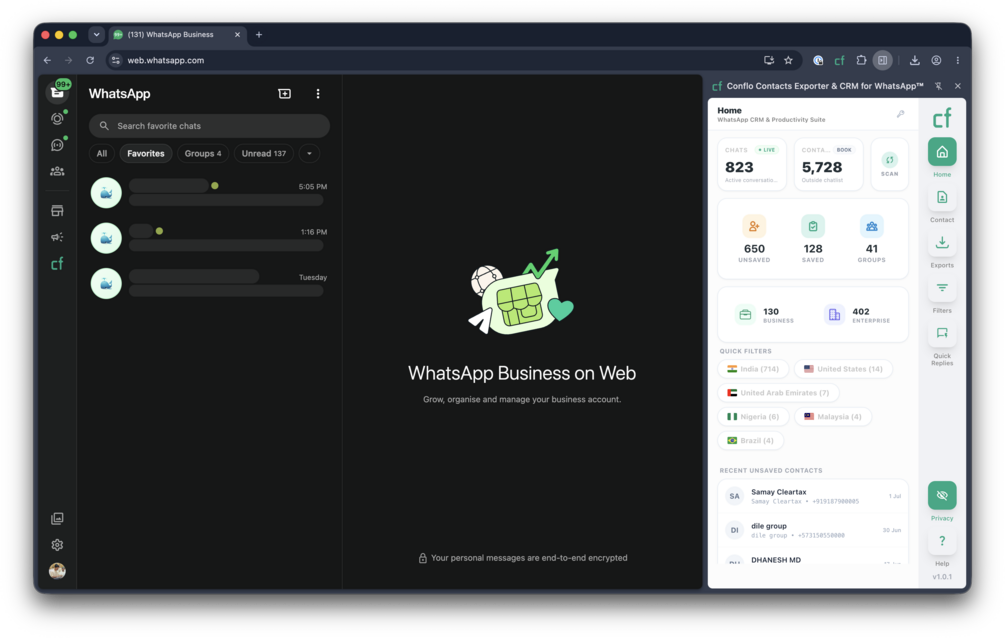This screenshot has width=1005, height=638.
Task: Open the megaphone advertise icon
Action: (x=58, y=237)
